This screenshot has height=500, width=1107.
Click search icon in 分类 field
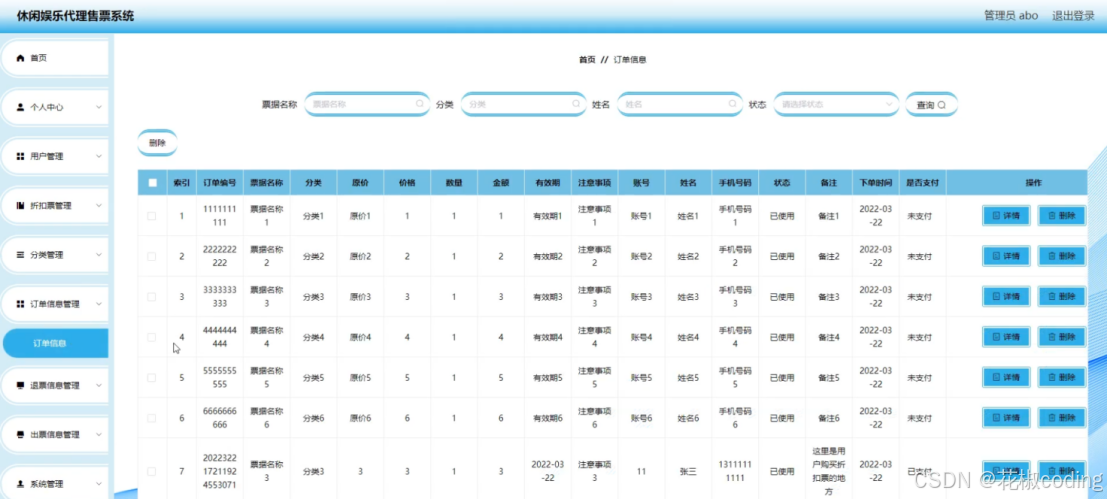click(576, 104)
